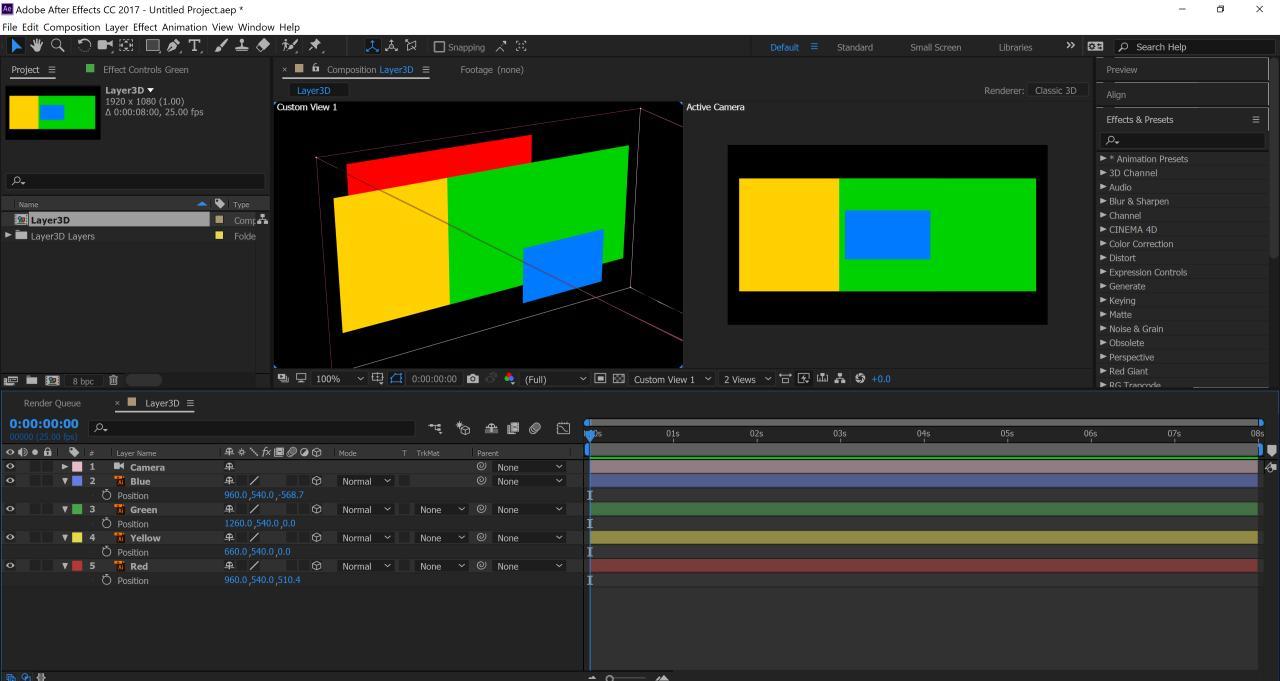Toggle 3D switch on the Green layer

(317, 509)
